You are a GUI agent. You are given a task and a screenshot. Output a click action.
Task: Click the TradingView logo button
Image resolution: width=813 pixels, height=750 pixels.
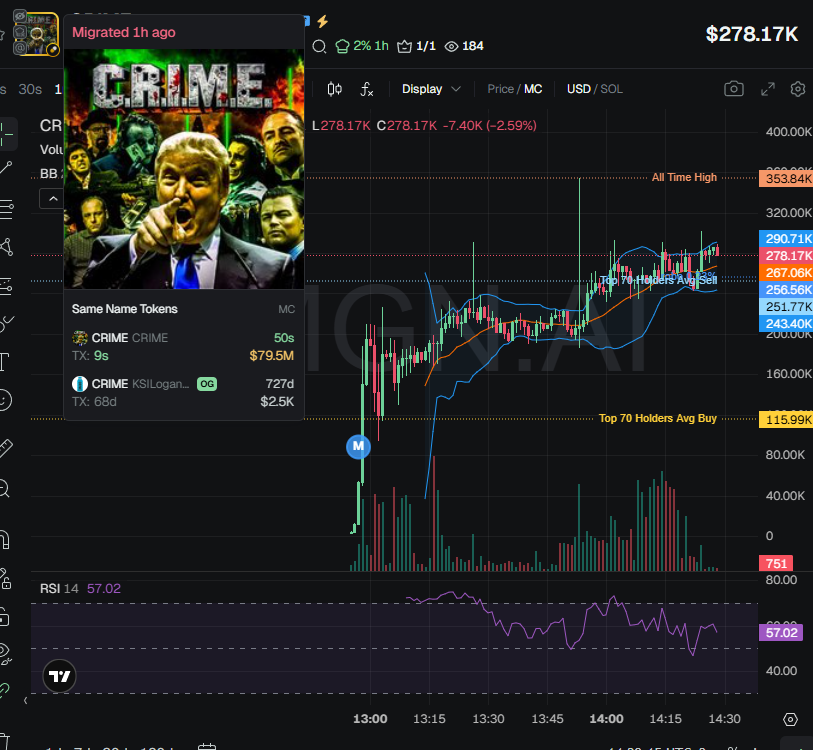pyautogui.click(x=59, y=676)
